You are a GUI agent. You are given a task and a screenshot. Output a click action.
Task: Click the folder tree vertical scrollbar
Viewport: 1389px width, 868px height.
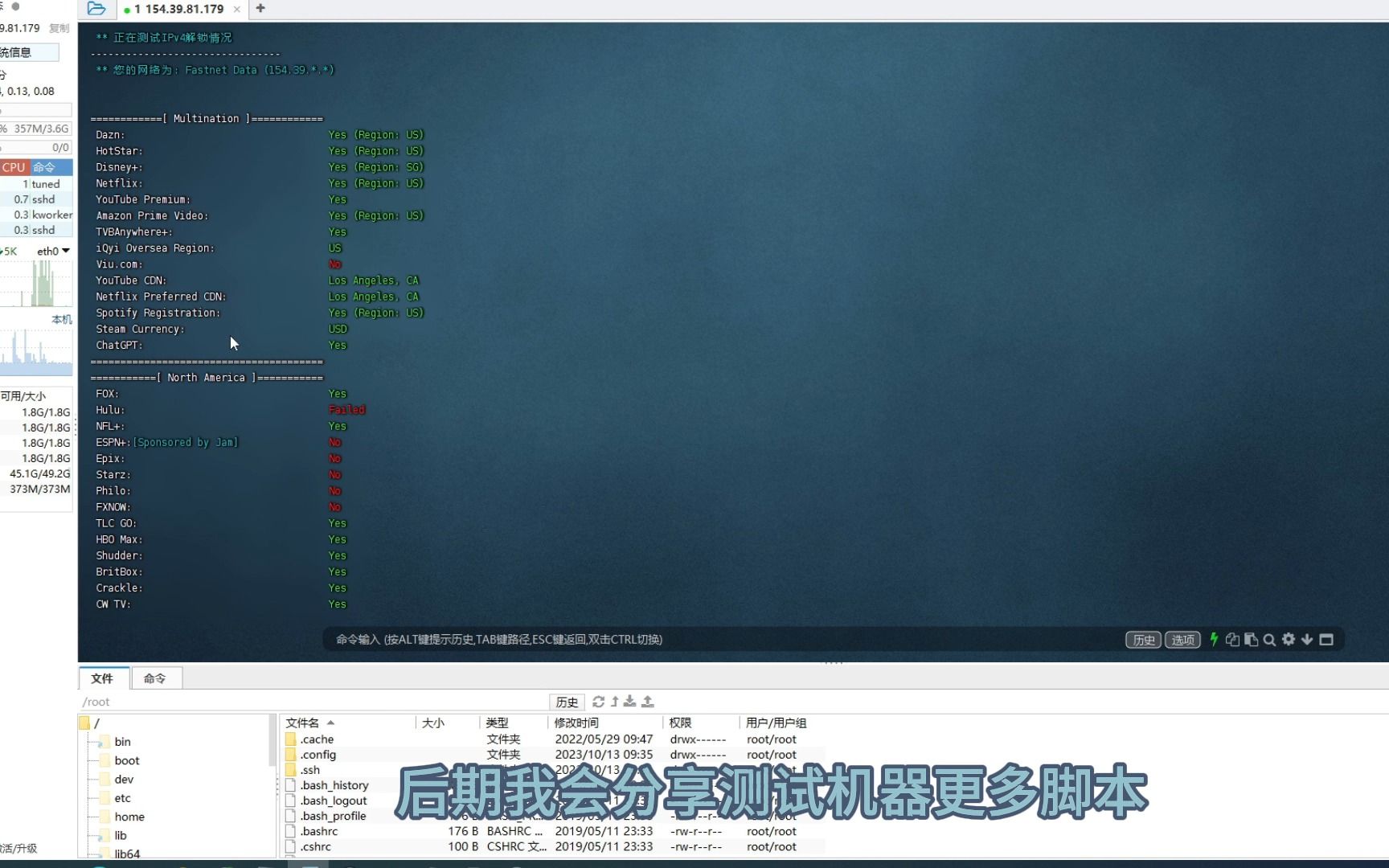[272, 739]
